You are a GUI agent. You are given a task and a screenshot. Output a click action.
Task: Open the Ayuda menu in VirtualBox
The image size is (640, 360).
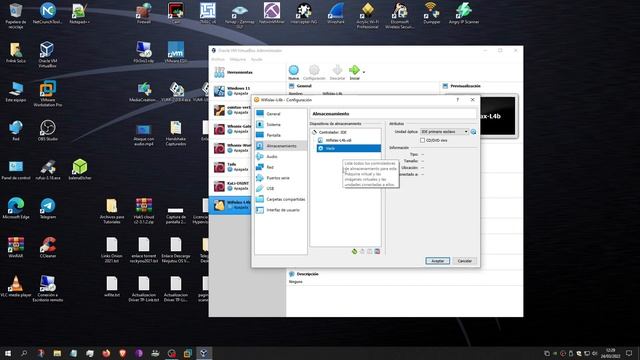[257, 60]
